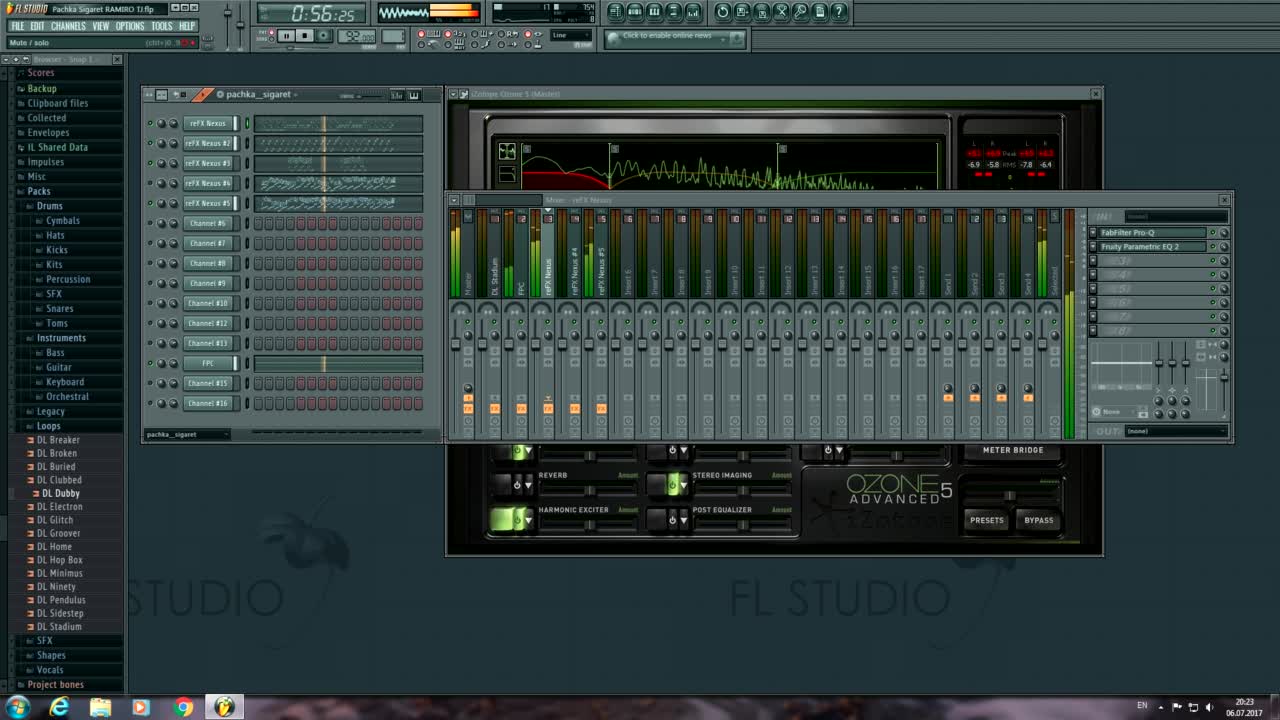1280x720 pixels.
Task: Open the FPC channel button
Action: click(210, 363)
